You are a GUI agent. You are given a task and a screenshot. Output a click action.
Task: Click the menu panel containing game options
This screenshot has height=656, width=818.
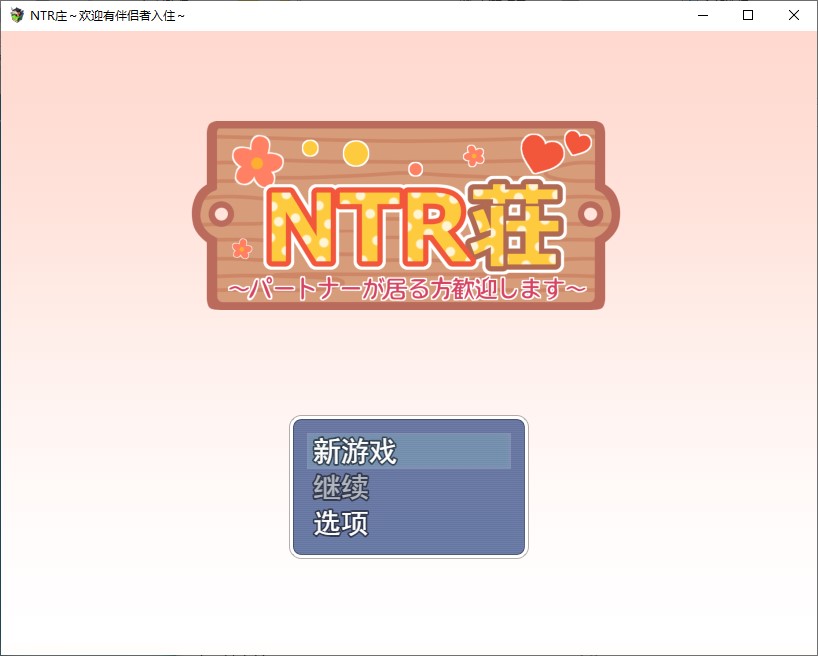point(407,487)
